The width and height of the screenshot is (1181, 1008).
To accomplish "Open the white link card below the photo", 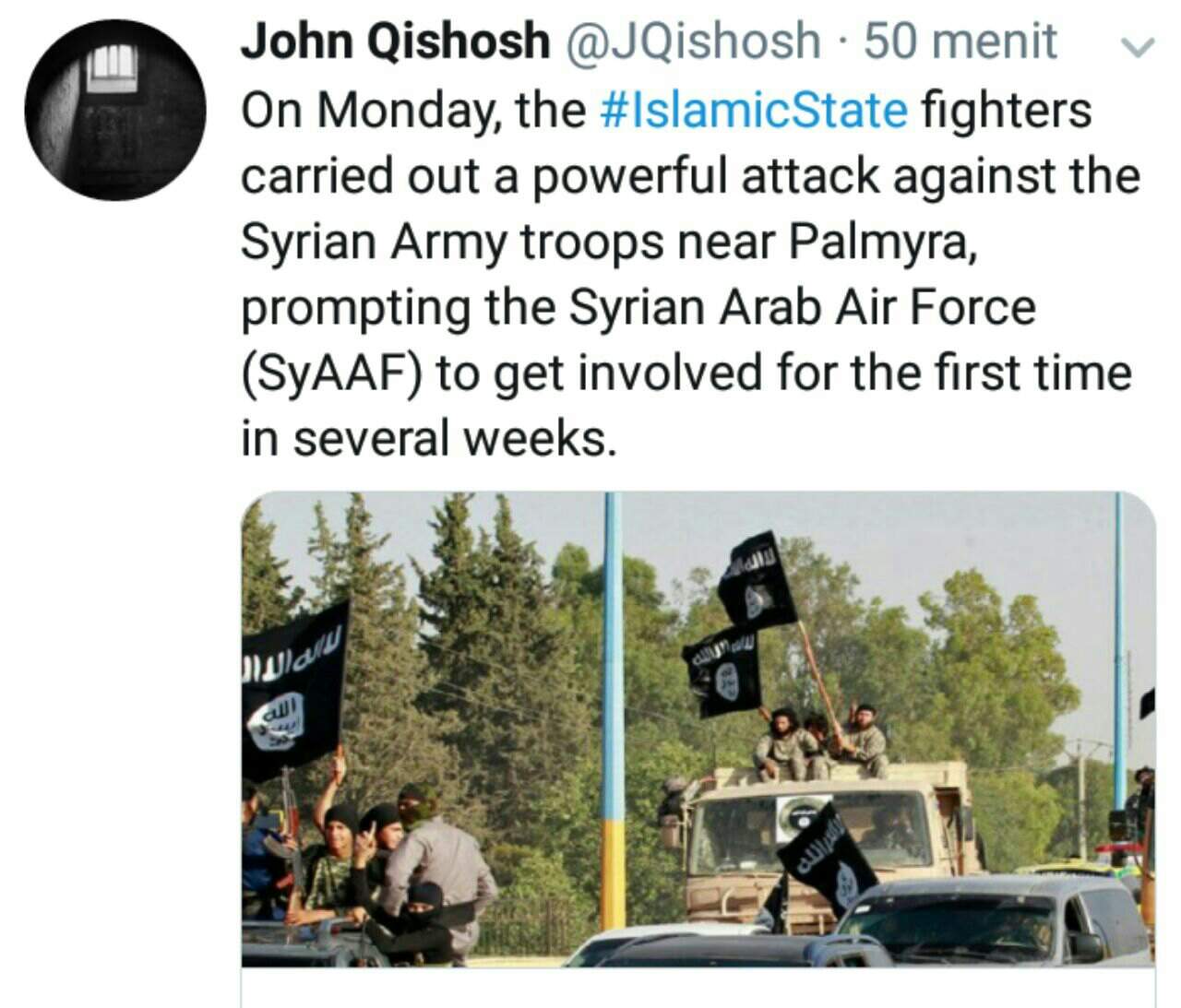I will (698, 988).
